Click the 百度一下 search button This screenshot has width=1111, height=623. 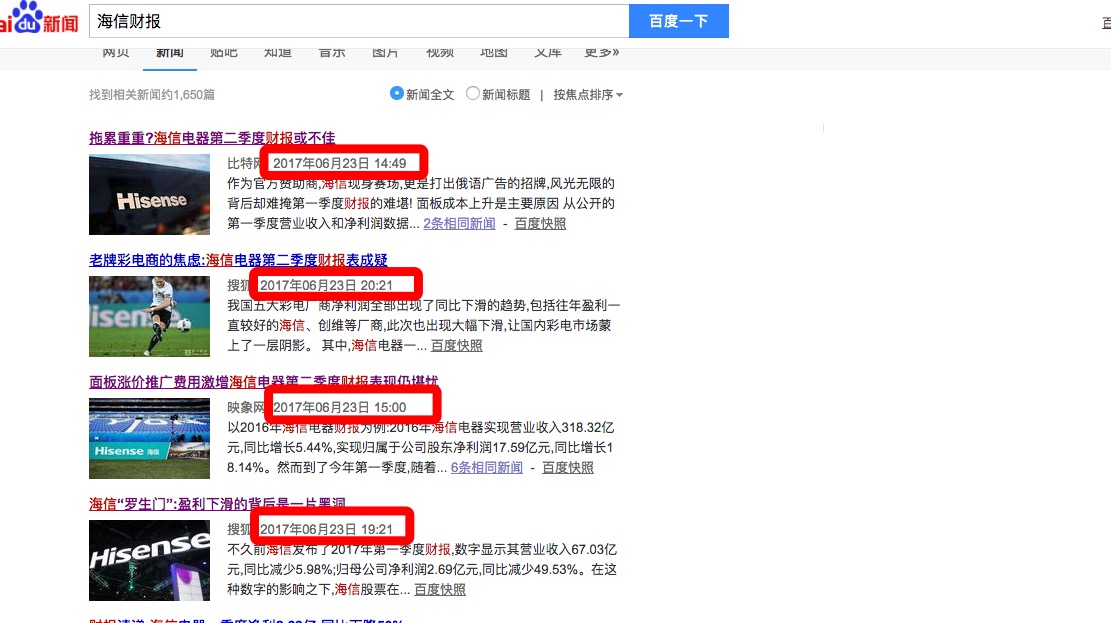(x=678, y=21)
